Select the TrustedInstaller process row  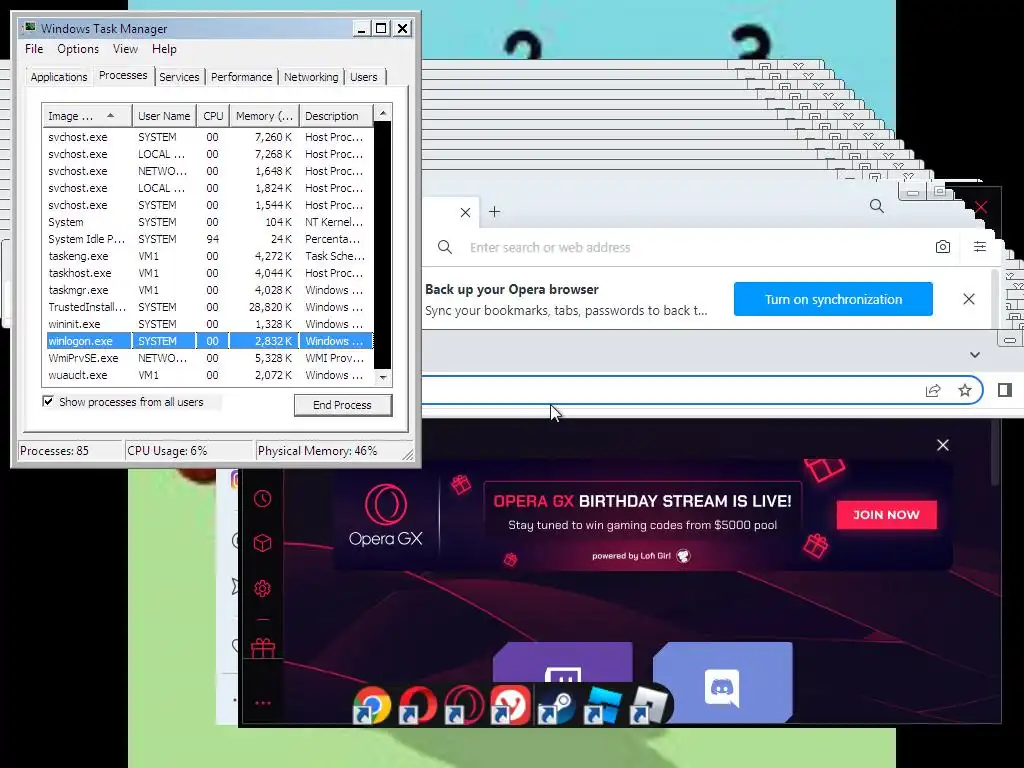click(x=208, y=307)
